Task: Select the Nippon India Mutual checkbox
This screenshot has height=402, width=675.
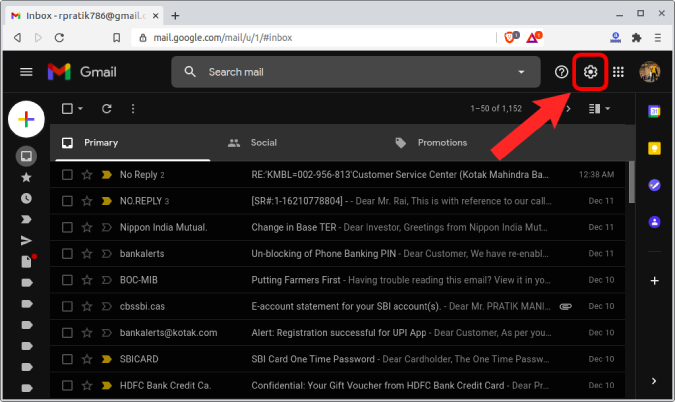Action: tap(67, 227)
